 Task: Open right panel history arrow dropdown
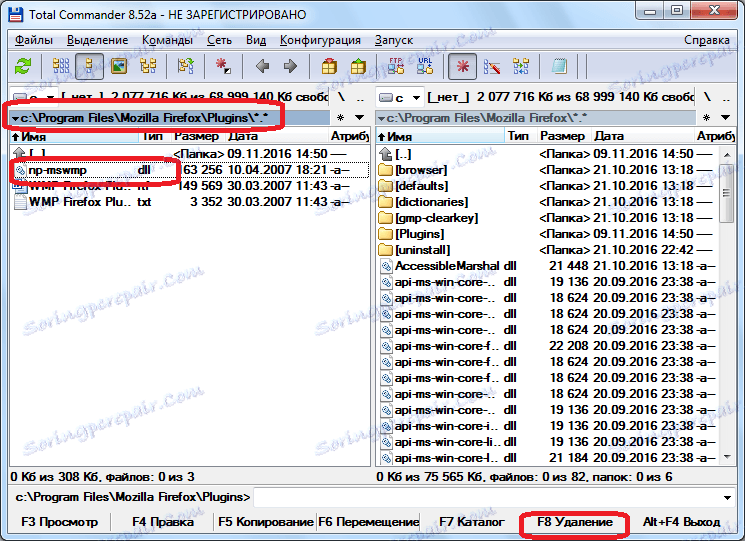click(x=725, y=117)
